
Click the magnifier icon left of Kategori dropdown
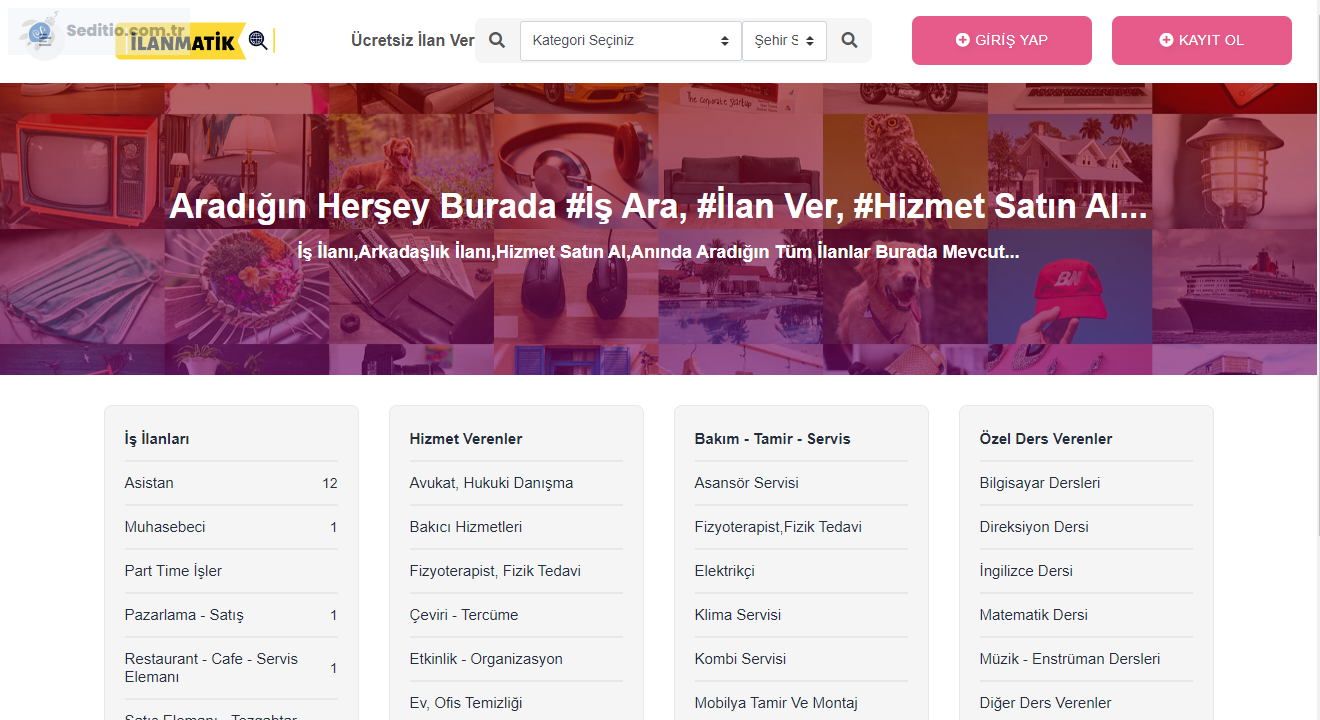click(x=497, y=41)
